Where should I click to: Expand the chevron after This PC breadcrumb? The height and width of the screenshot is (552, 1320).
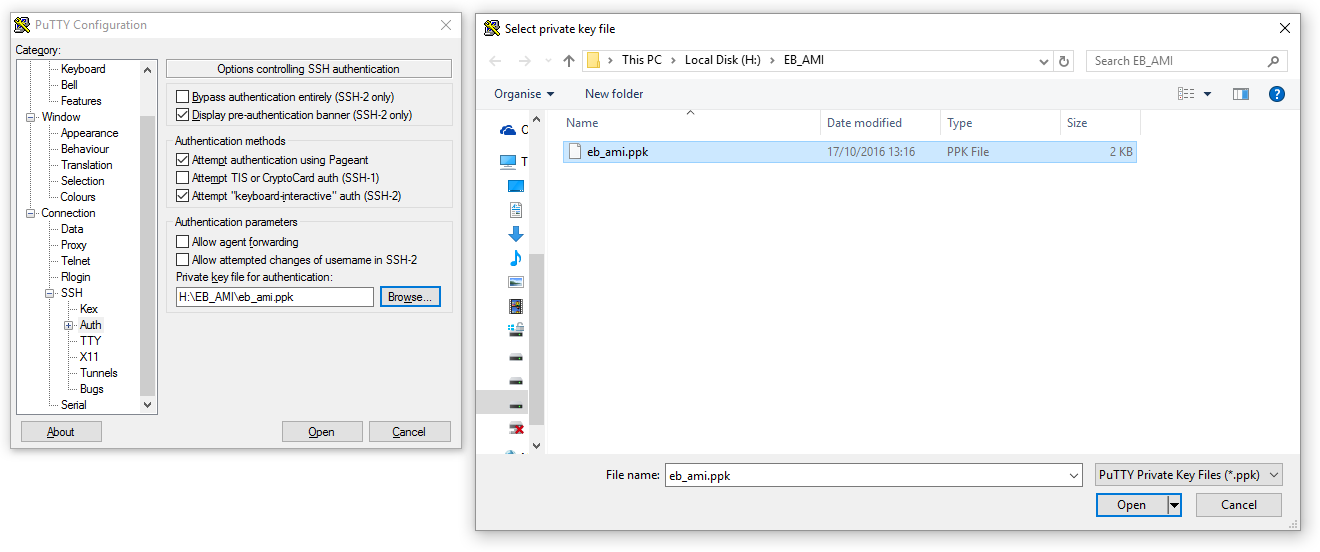tap(673, 60)
